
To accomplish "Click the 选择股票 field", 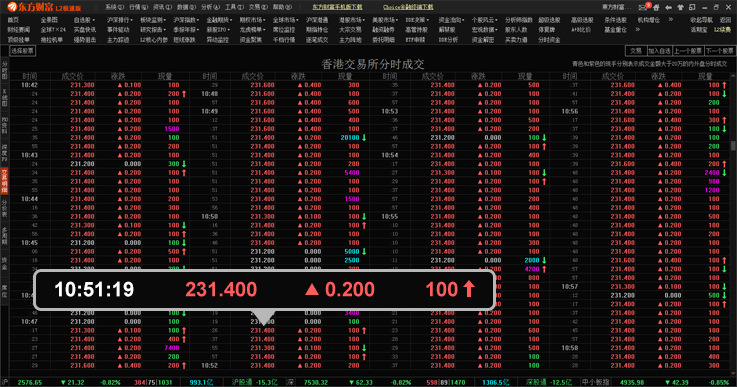I will [x=23, y=51].
